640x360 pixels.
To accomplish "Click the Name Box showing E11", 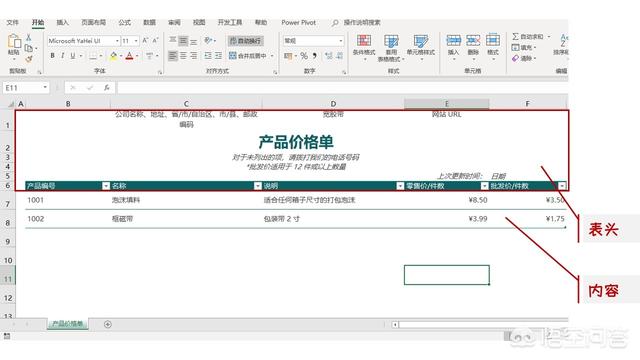I will pyautogui.click(x=26, y=88).
